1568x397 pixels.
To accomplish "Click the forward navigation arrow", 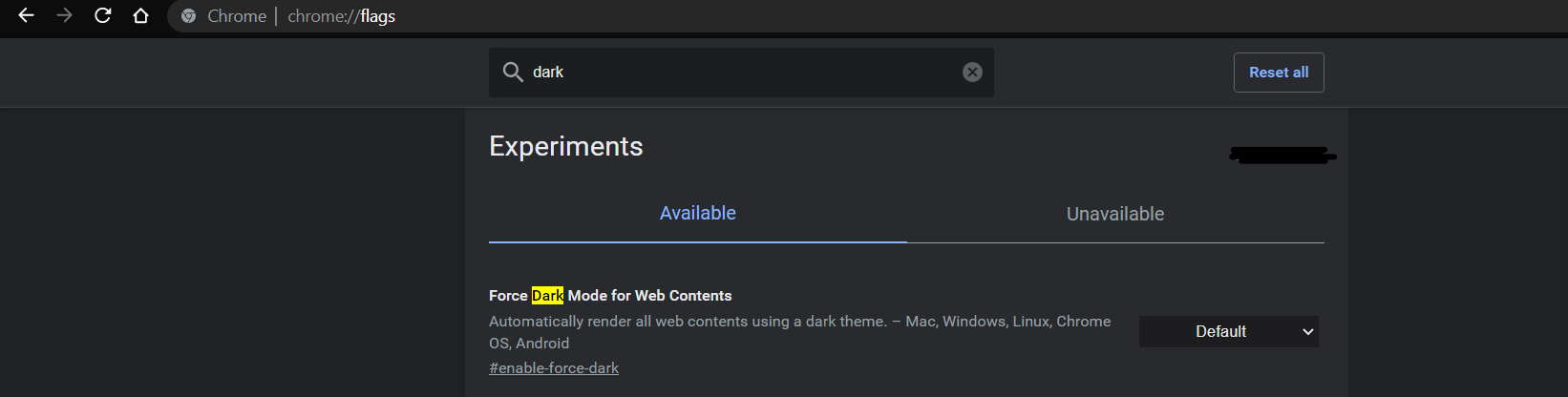I will tap(64, 16).
